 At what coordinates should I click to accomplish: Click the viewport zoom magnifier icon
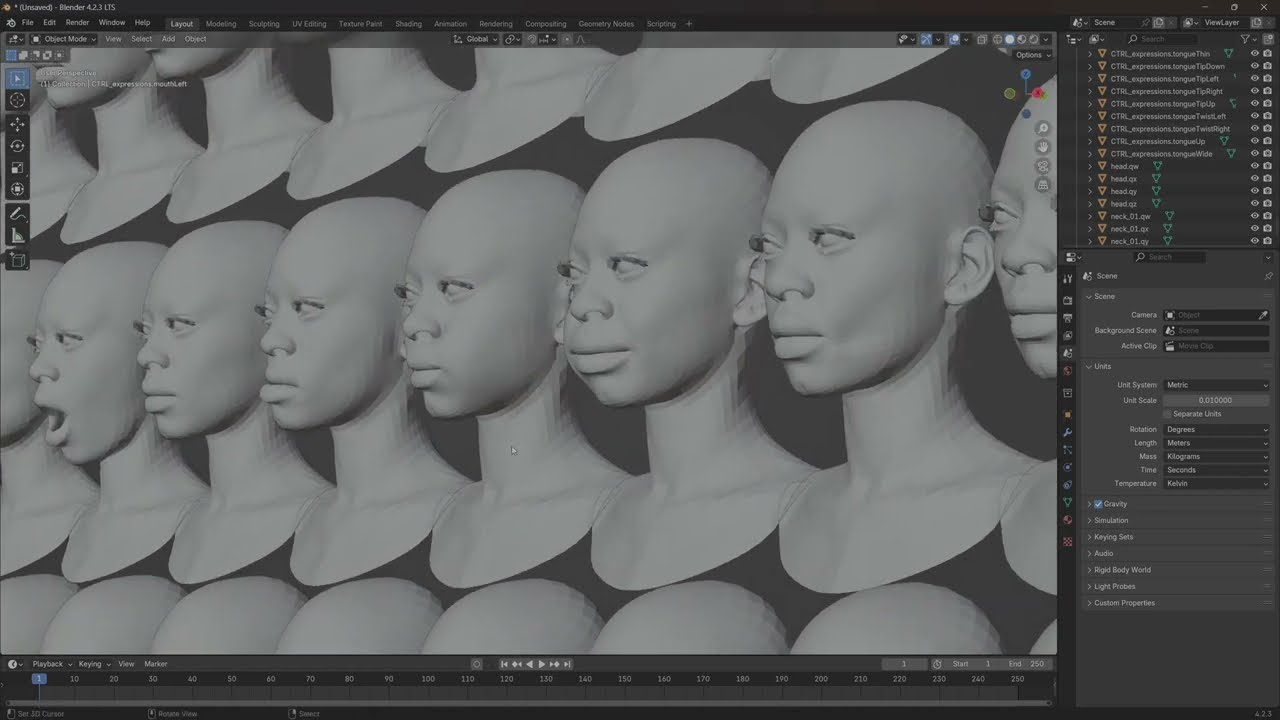click(1043, 129)
